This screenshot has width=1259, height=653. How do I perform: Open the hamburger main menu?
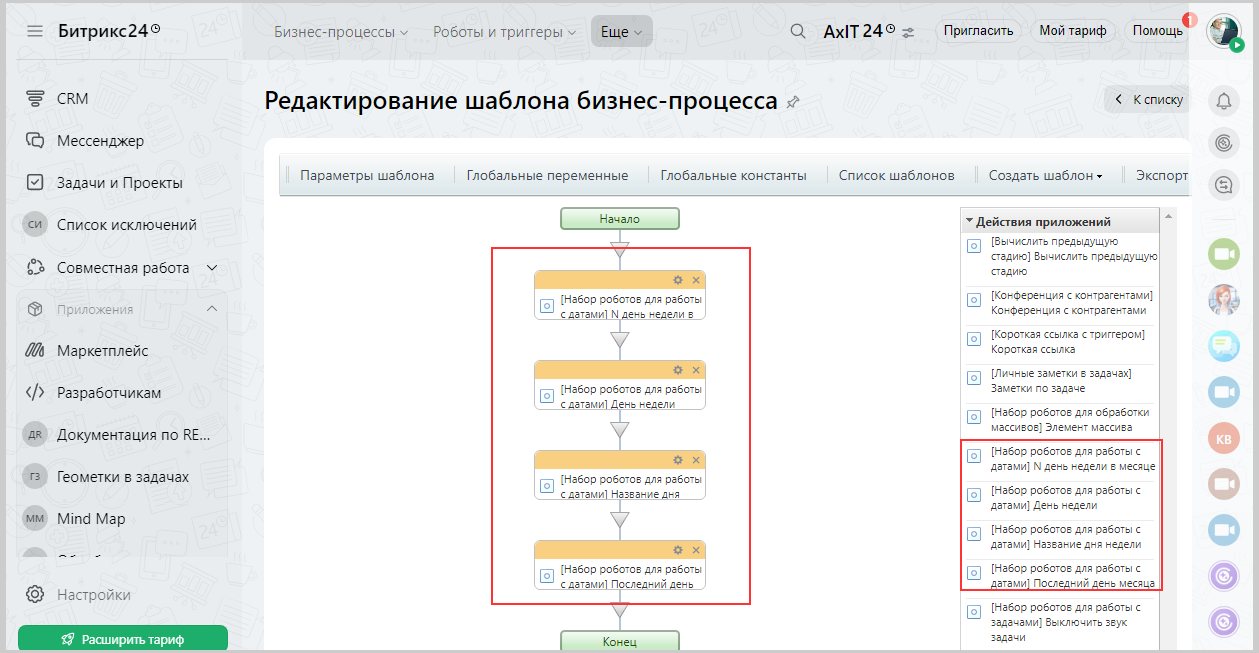point(35,31)
